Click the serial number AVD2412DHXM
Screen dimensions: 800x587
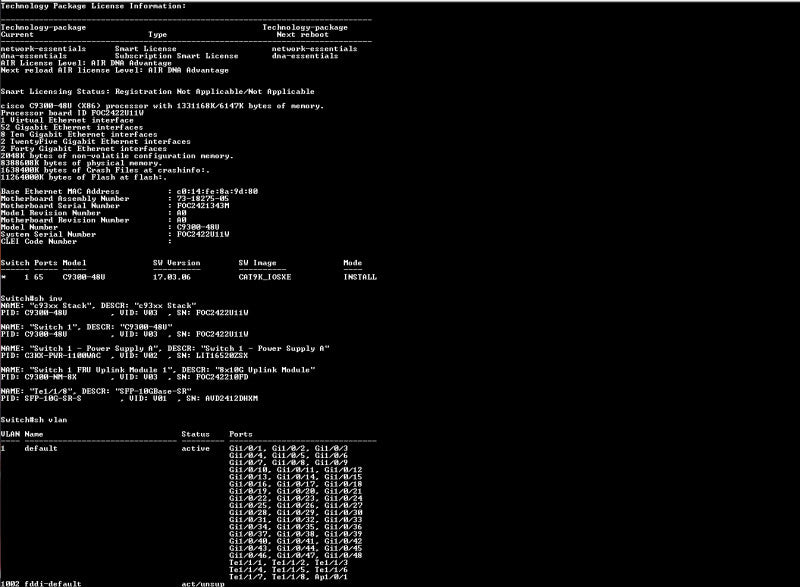pyautogui.click(x=232, y=399)
